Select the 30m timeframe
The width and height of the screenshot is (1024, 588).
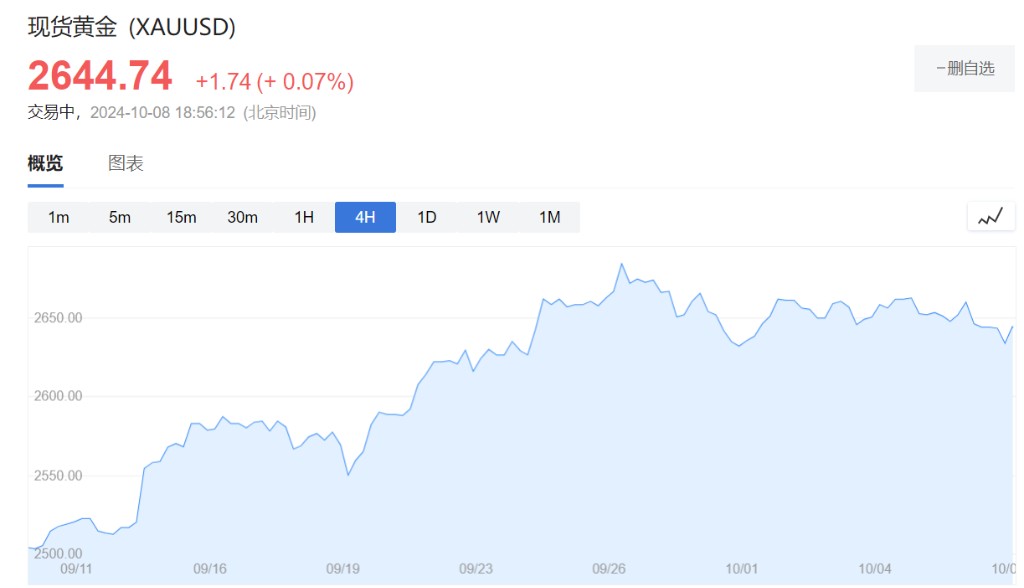pyautogui.click(x=243, y=217)
